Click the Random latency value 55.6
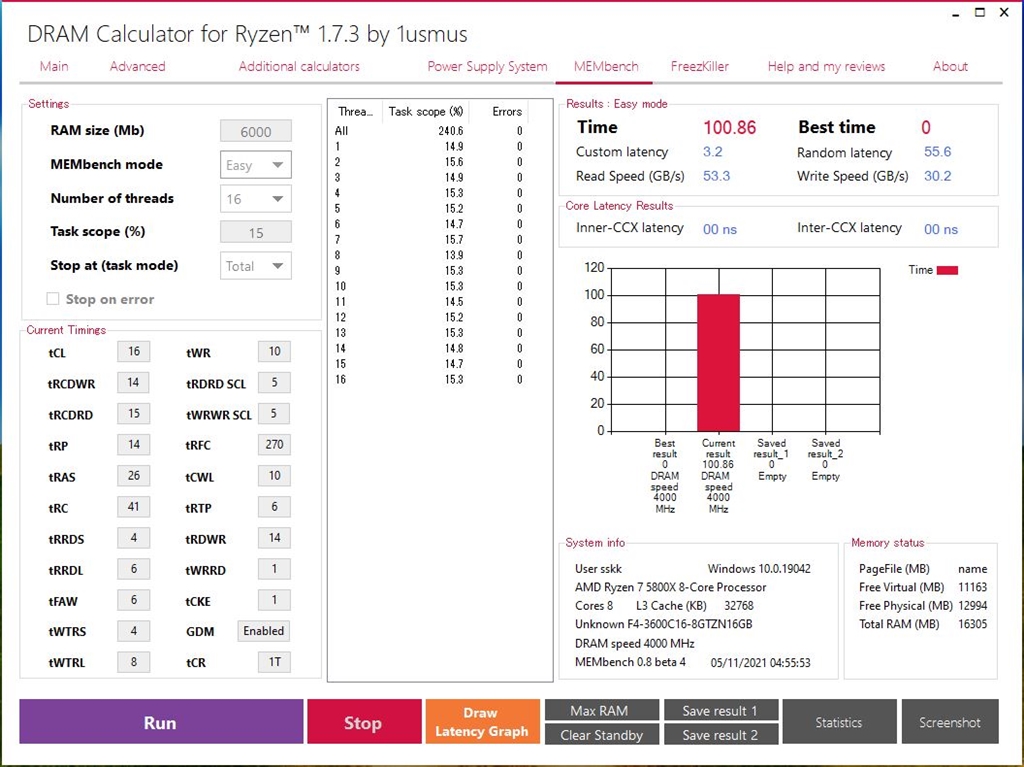1024x767 pixels. 937,152
